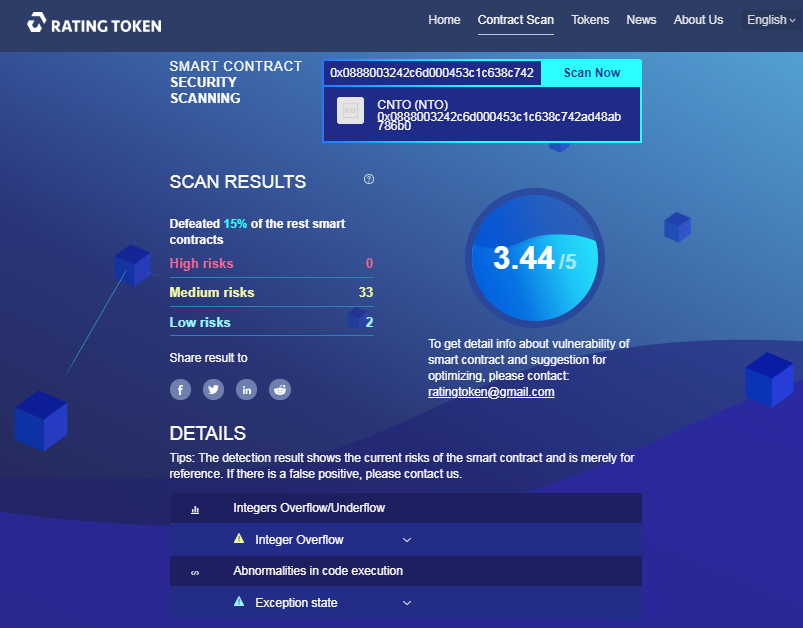Click the SCAN RESULTS heading
The image size is (803, 628).
pyautogui.click(x=238, y=182)
